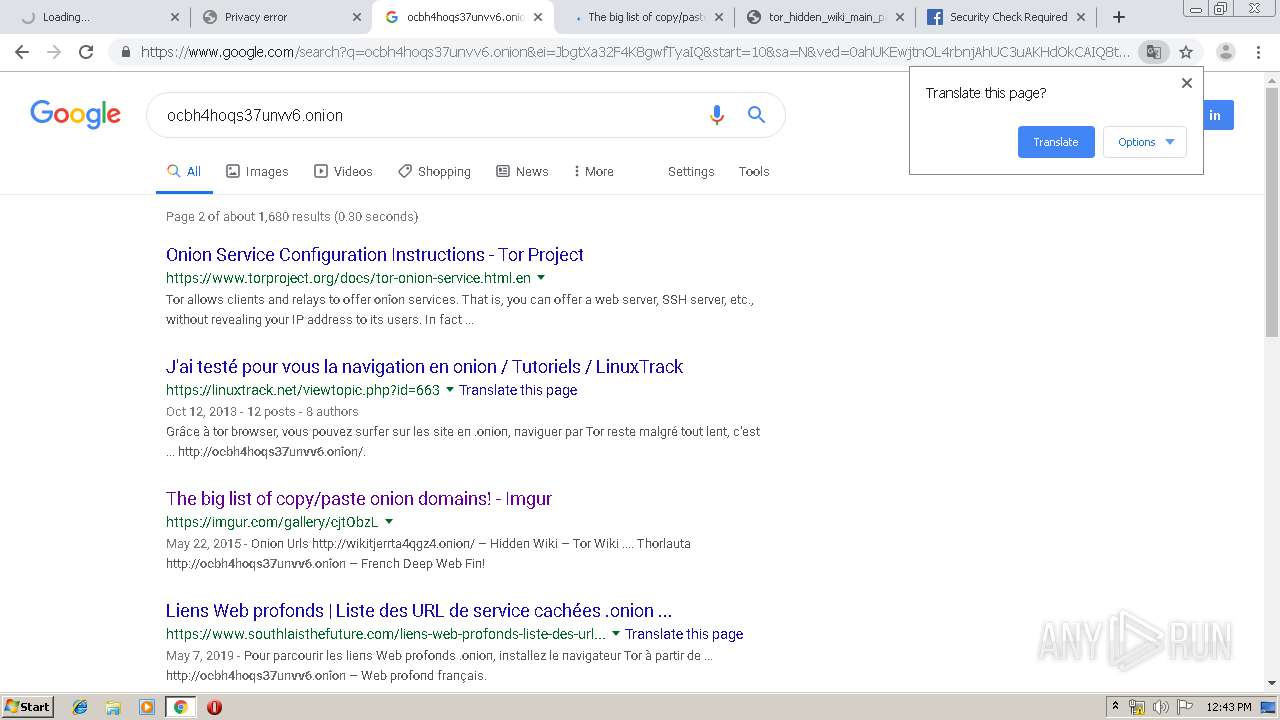This screenshot has height=720, width=1280.
Task: Expand the arrow beside imgur.com URL
Action: [x=389, y=522]
